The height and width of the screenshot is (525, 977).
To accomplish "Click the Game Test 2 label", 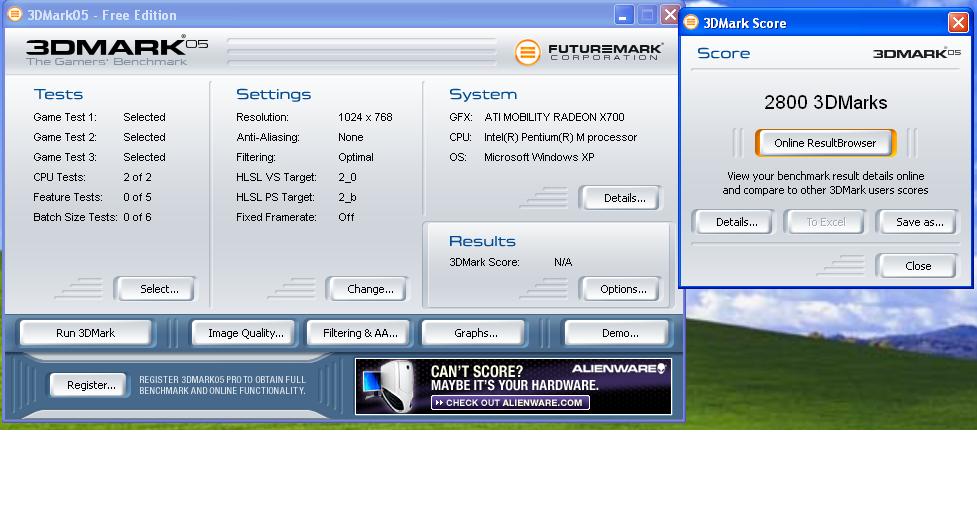I will pyautogui.click(x=65, y=137).
